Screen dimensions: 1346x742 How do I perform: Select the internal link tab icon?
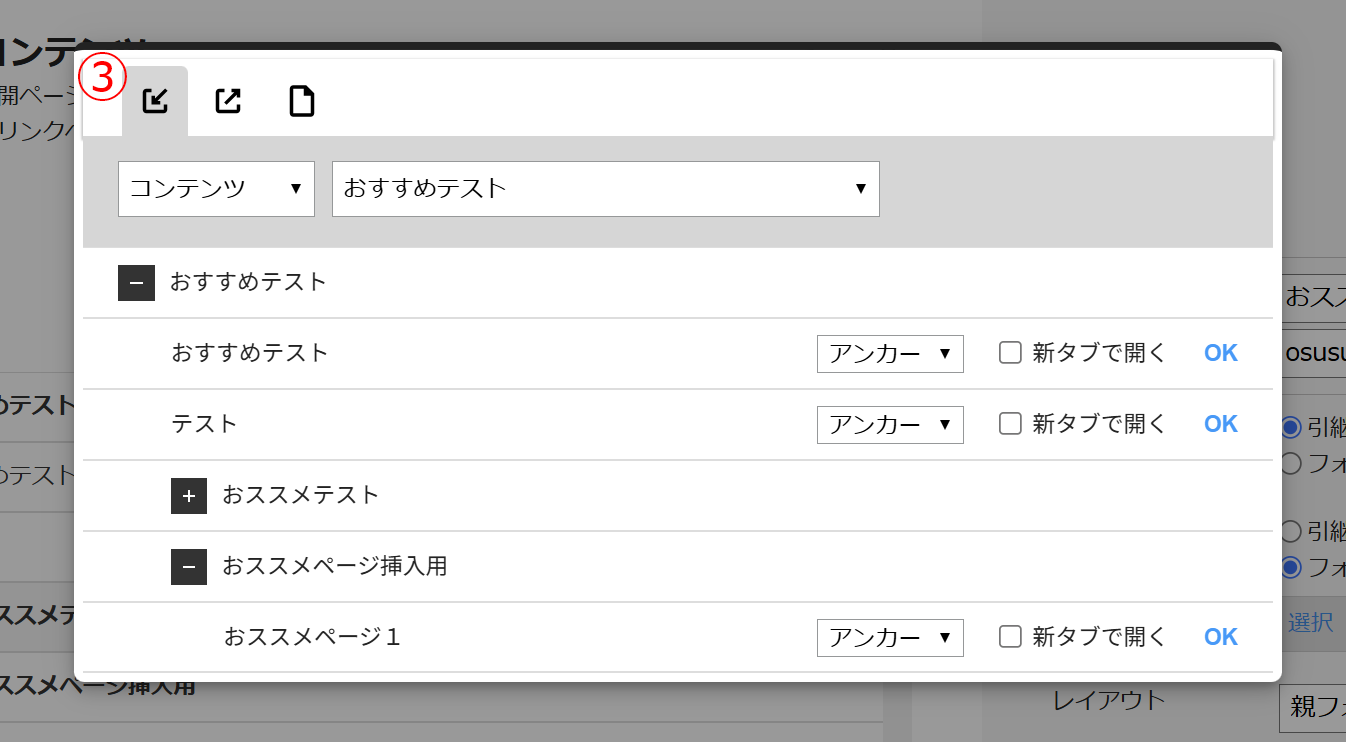click(155, 101)
